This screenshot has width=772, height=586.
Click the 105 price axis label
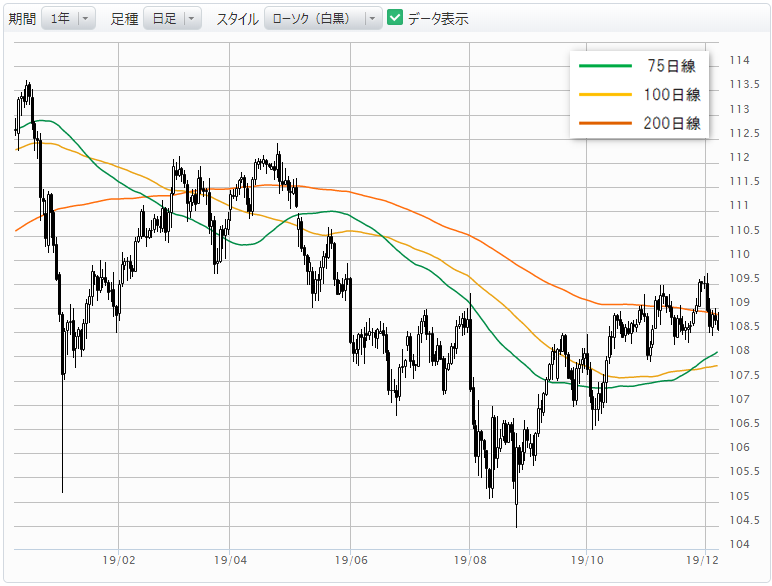click(740, 496)
